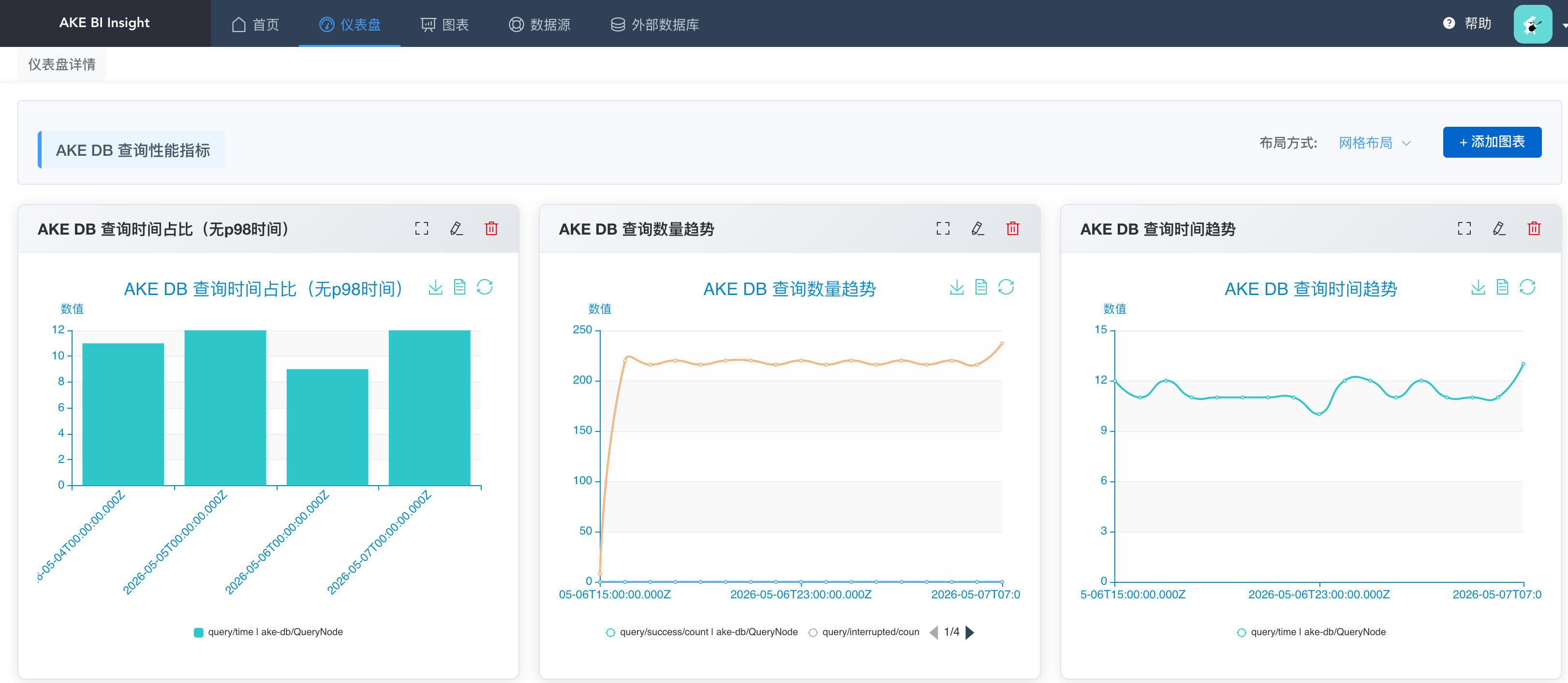The width and height of the screenshot is (1568, 683).
Task: Toggle query/time legend in 查询时间趋势 chart
Action: [x=1311, y=632]
